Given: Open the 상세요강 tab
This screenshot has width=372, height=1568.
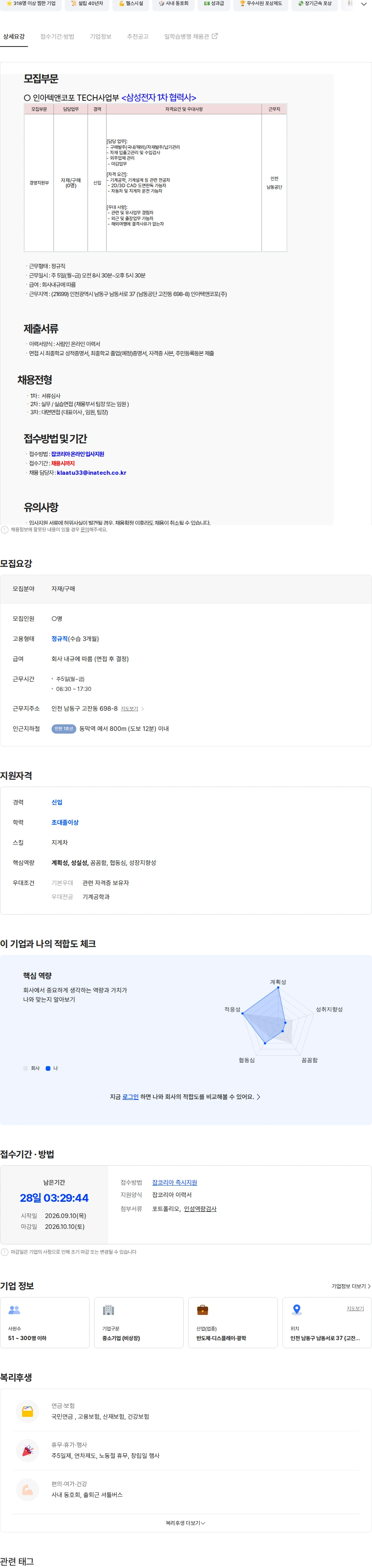Looking at the screenshot, I should click(x=14, y=36).
